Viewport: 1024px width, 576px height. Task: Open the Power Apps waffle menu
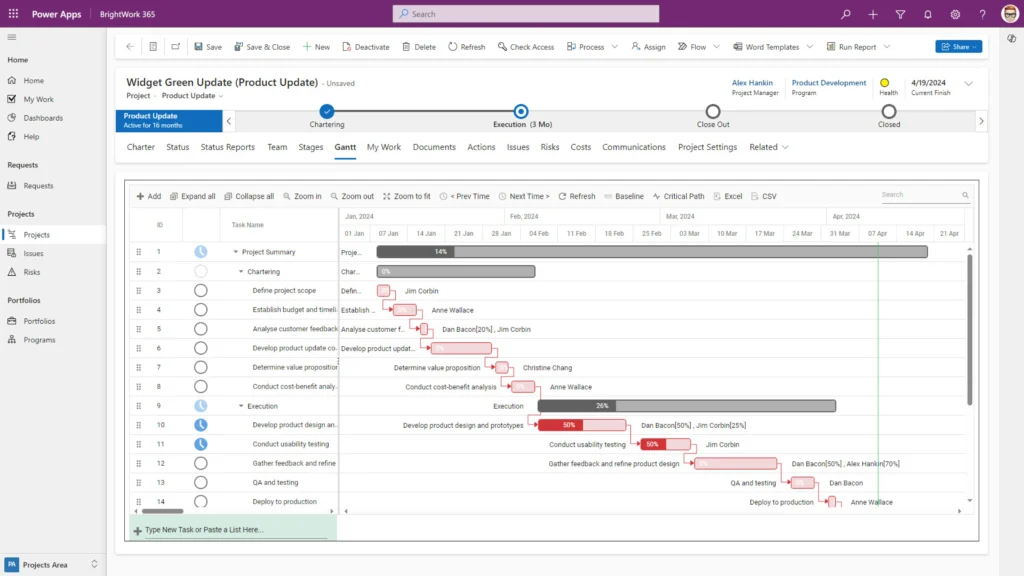13,13
